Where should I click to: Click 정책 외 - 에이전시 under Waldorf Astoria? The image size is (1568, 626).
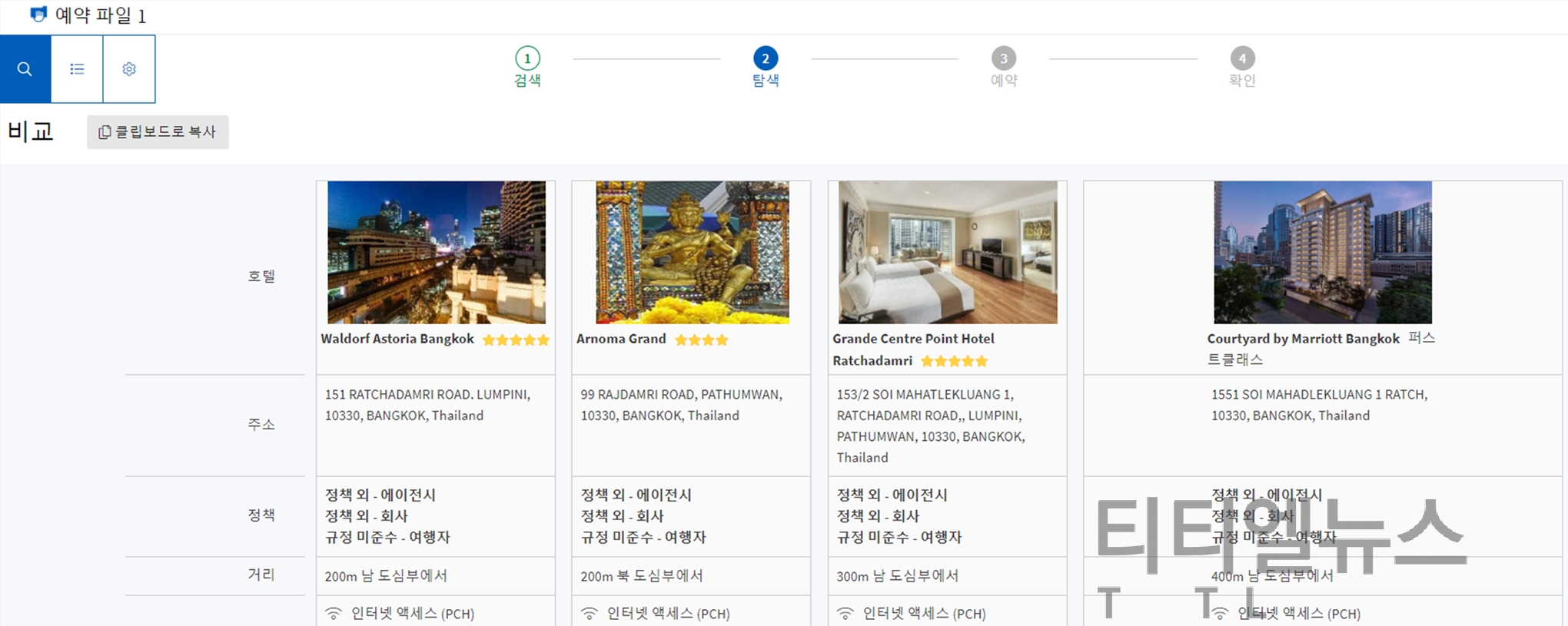coord(380,495)
